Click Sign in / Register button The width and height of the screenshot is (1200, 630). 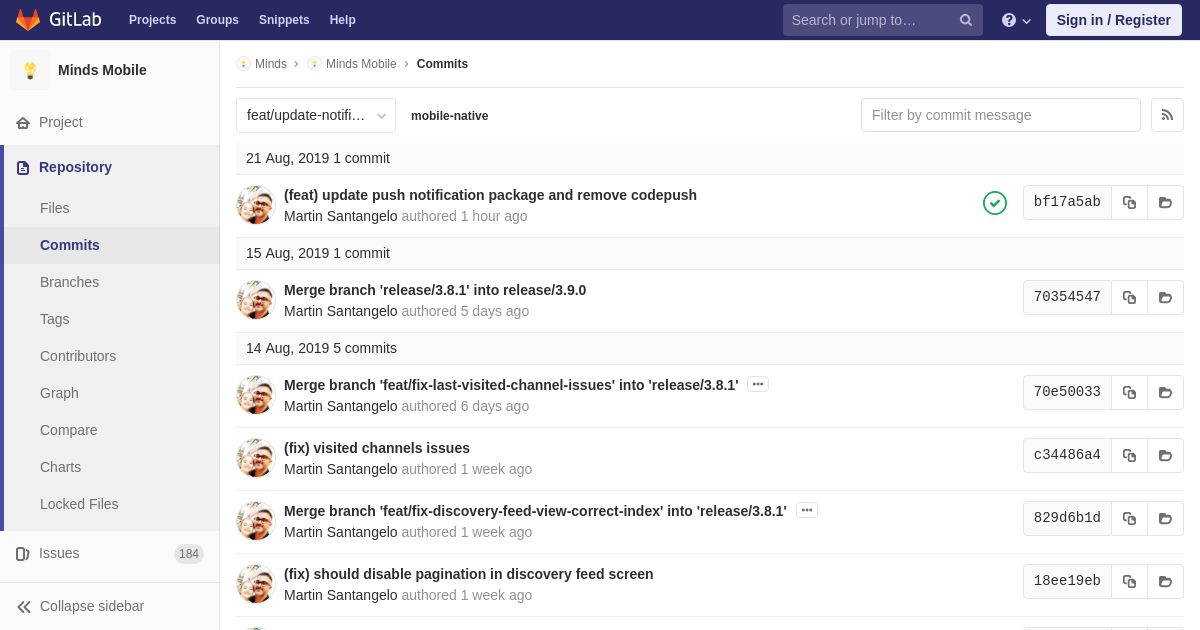point(1114,20)
